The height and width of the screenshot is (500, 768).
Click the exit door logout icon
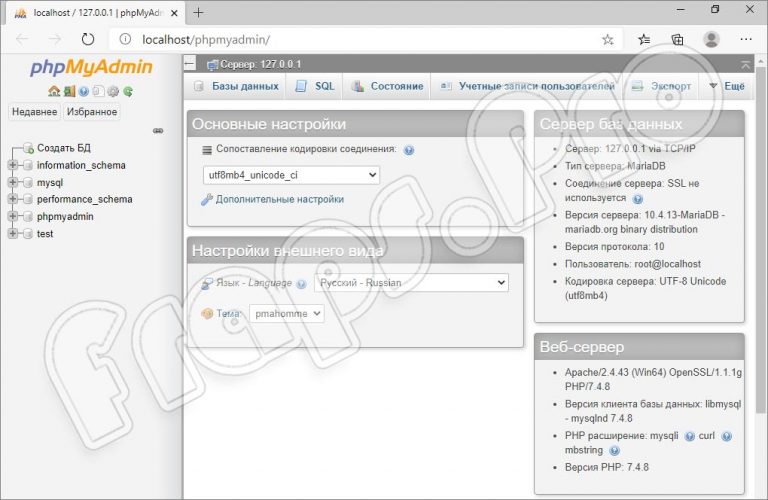(69, 91)
